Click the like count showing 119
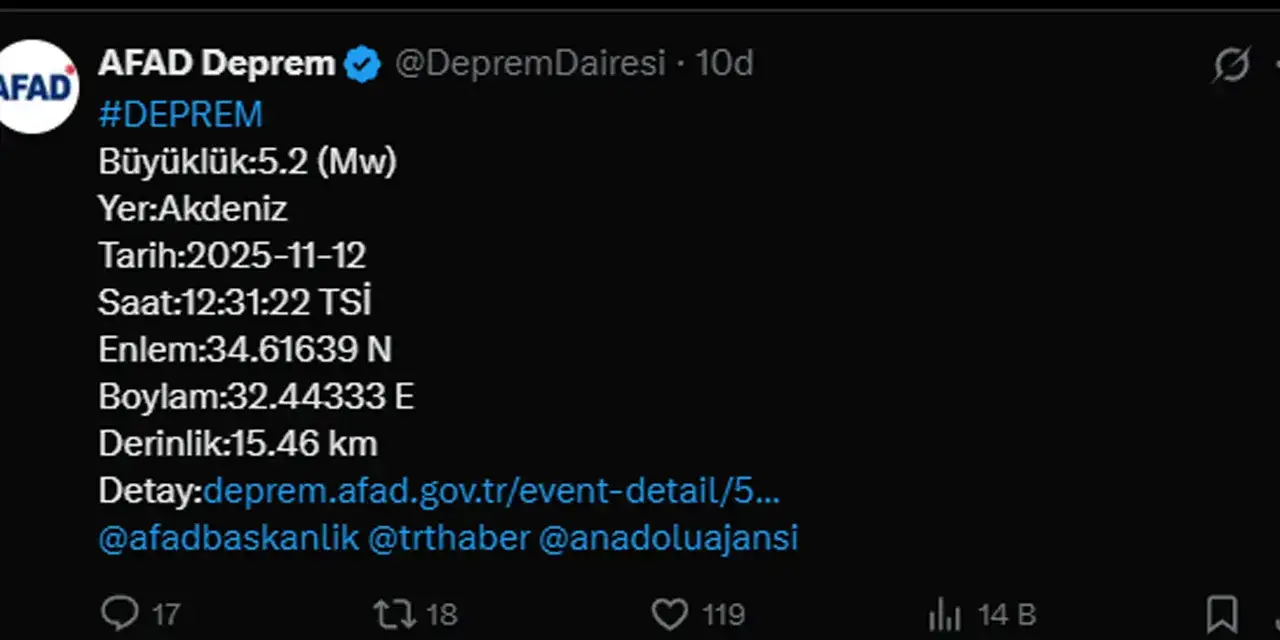This screenshot has height=640, width=1280. 722,615
